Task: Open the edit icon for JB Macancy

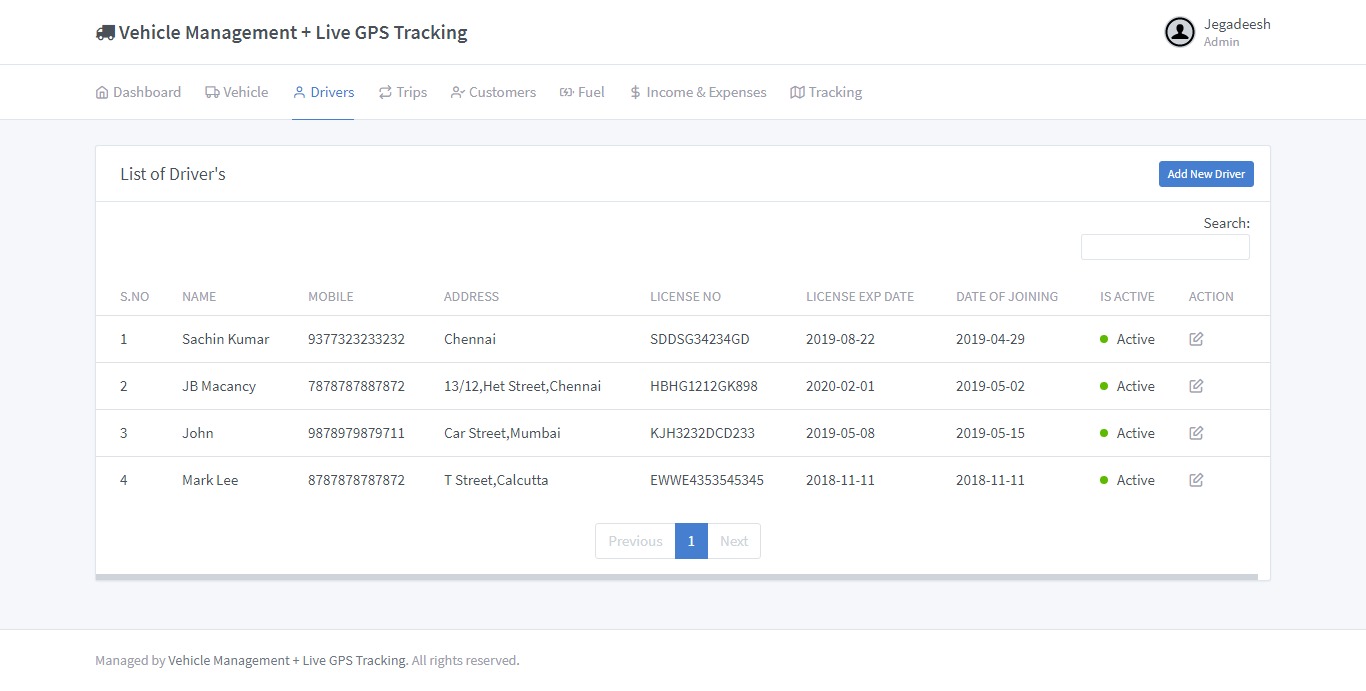Action: (x=1196, y=386)
